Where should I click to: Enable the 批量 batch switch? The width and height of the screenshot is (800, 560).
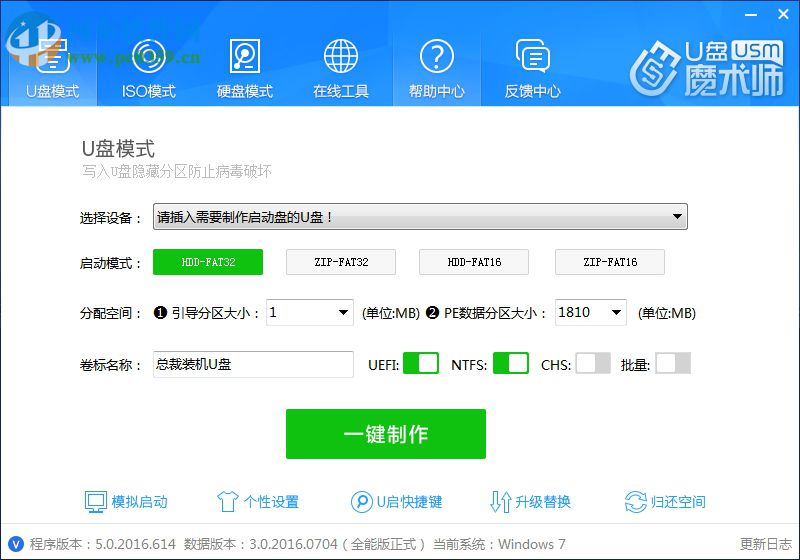click(673, 363)
